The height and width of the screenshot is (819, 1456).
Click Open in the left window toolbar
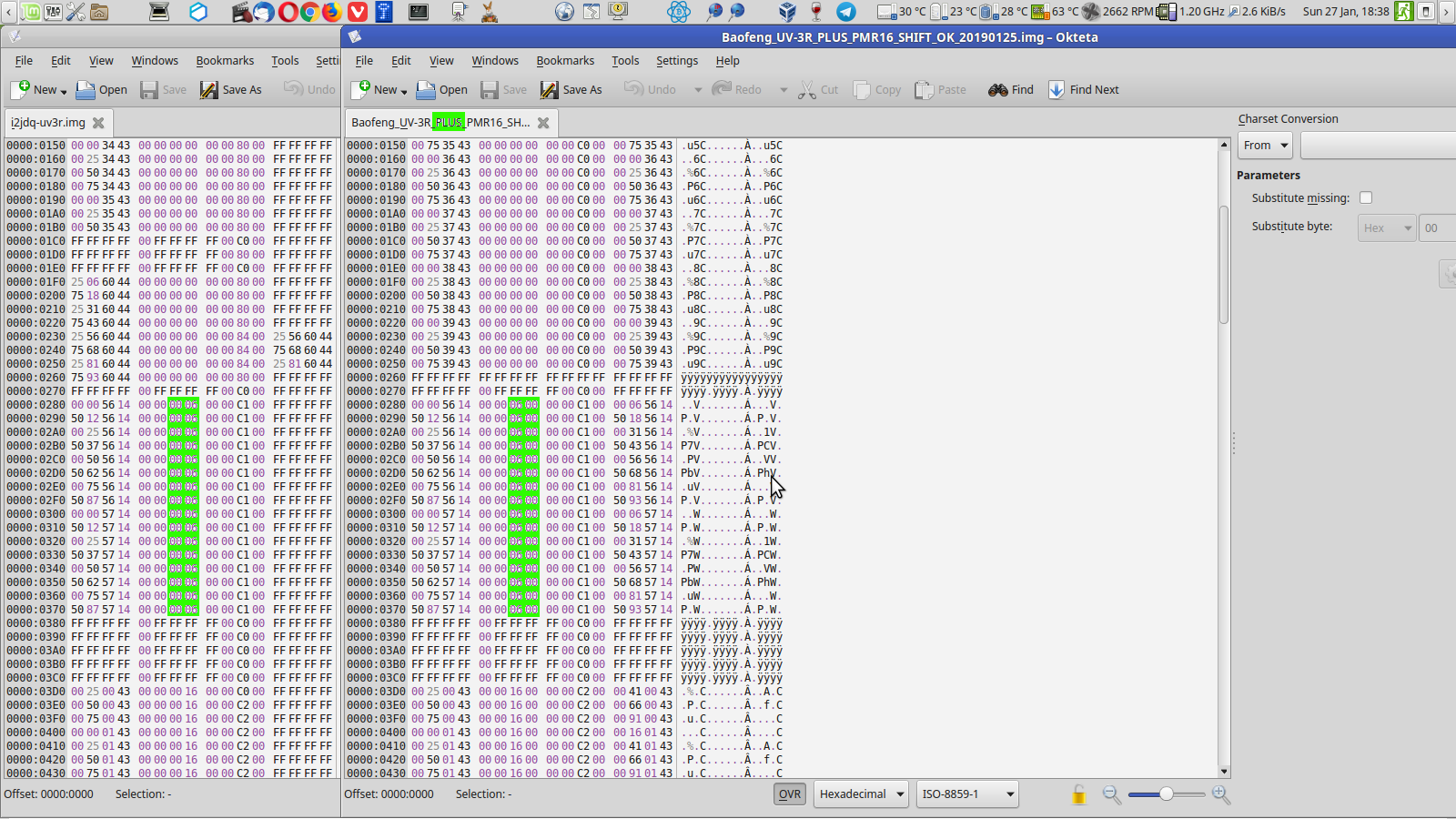[x=101, y=89]
